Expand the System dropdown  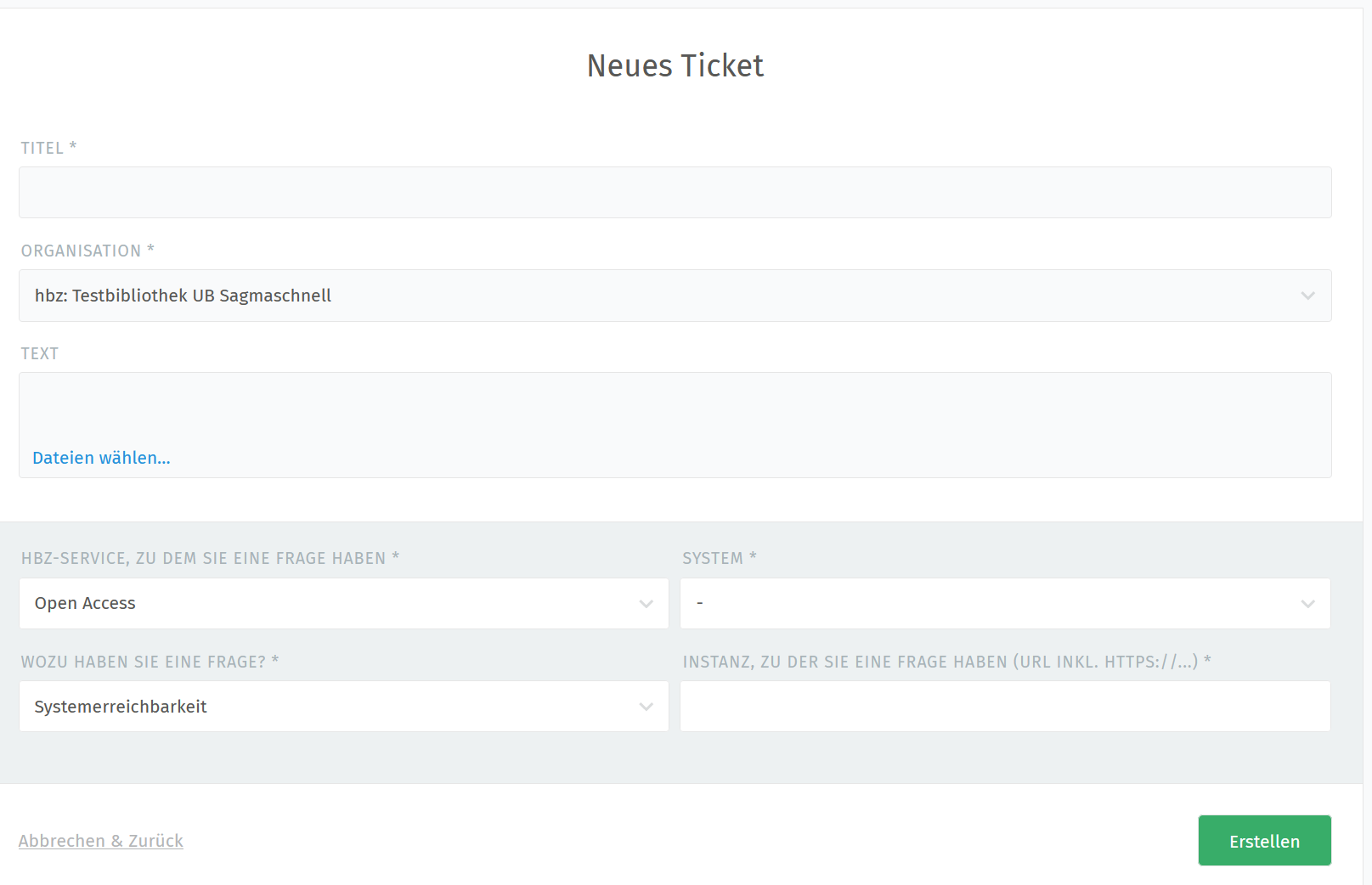(x=994, y=604)
